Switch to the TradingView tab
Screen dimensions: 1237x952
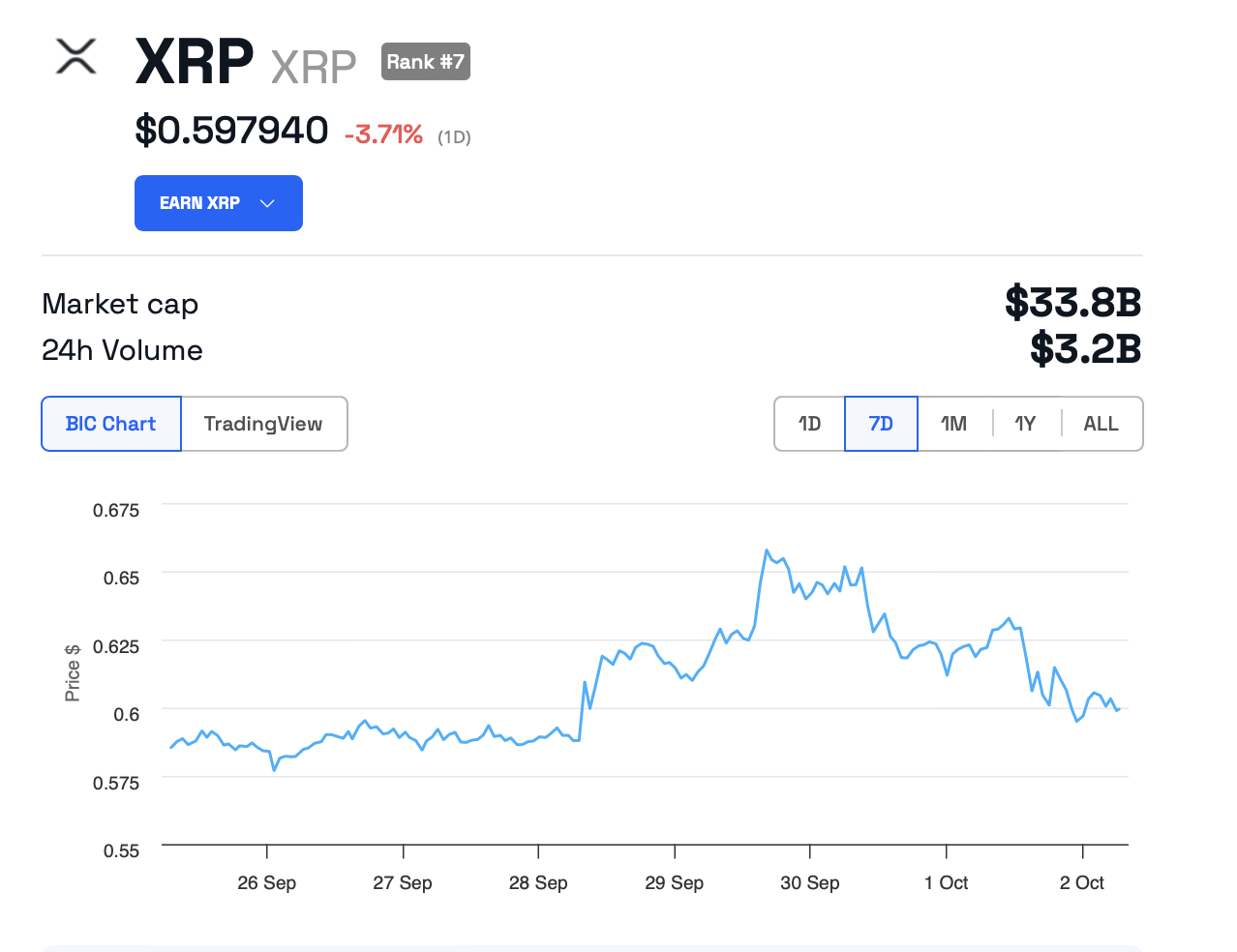tap(263, 424)
